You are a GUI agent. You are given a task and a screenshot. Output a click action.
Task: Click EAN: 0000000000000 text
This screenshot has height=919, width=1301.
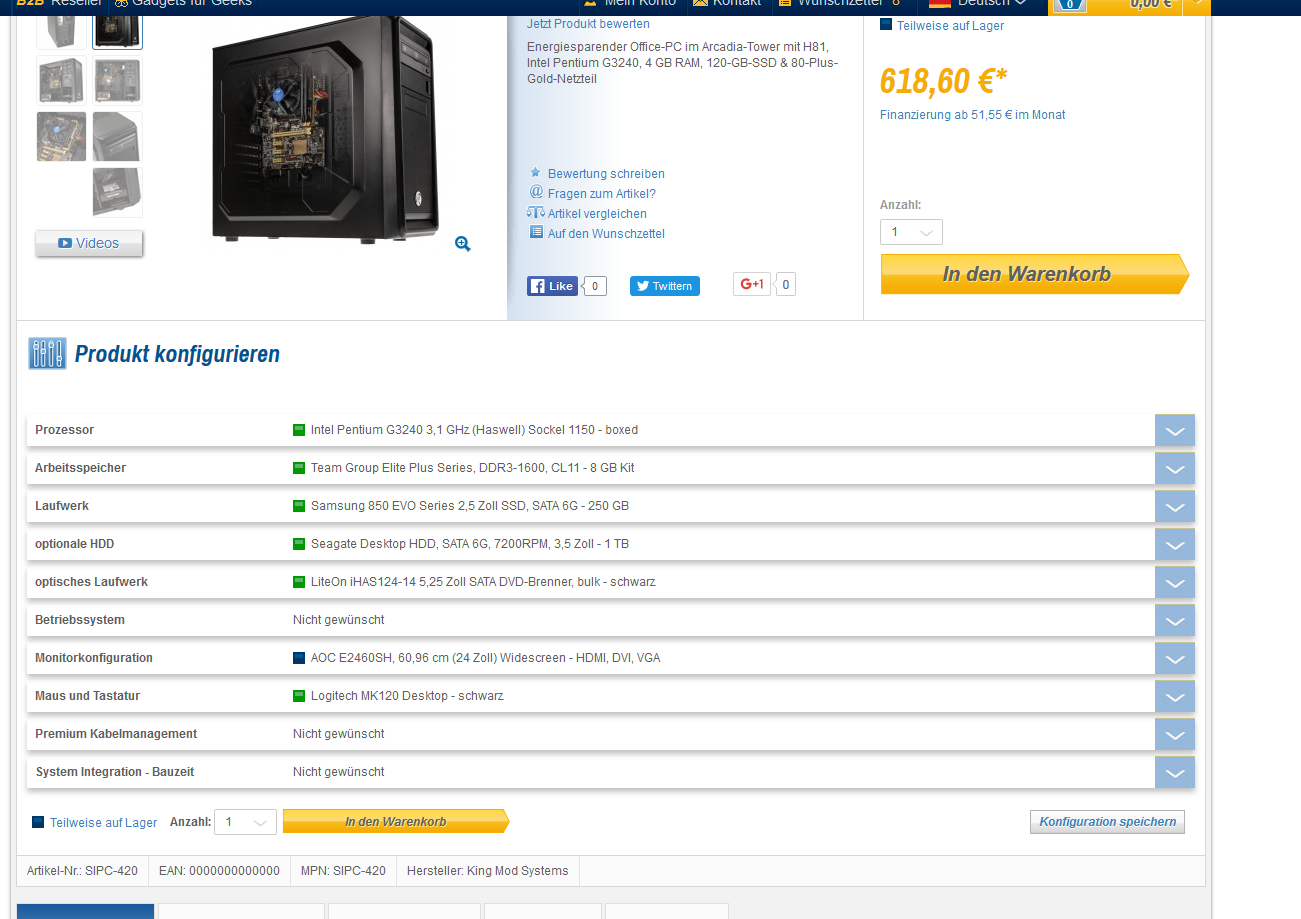click(x=219, y=871)
